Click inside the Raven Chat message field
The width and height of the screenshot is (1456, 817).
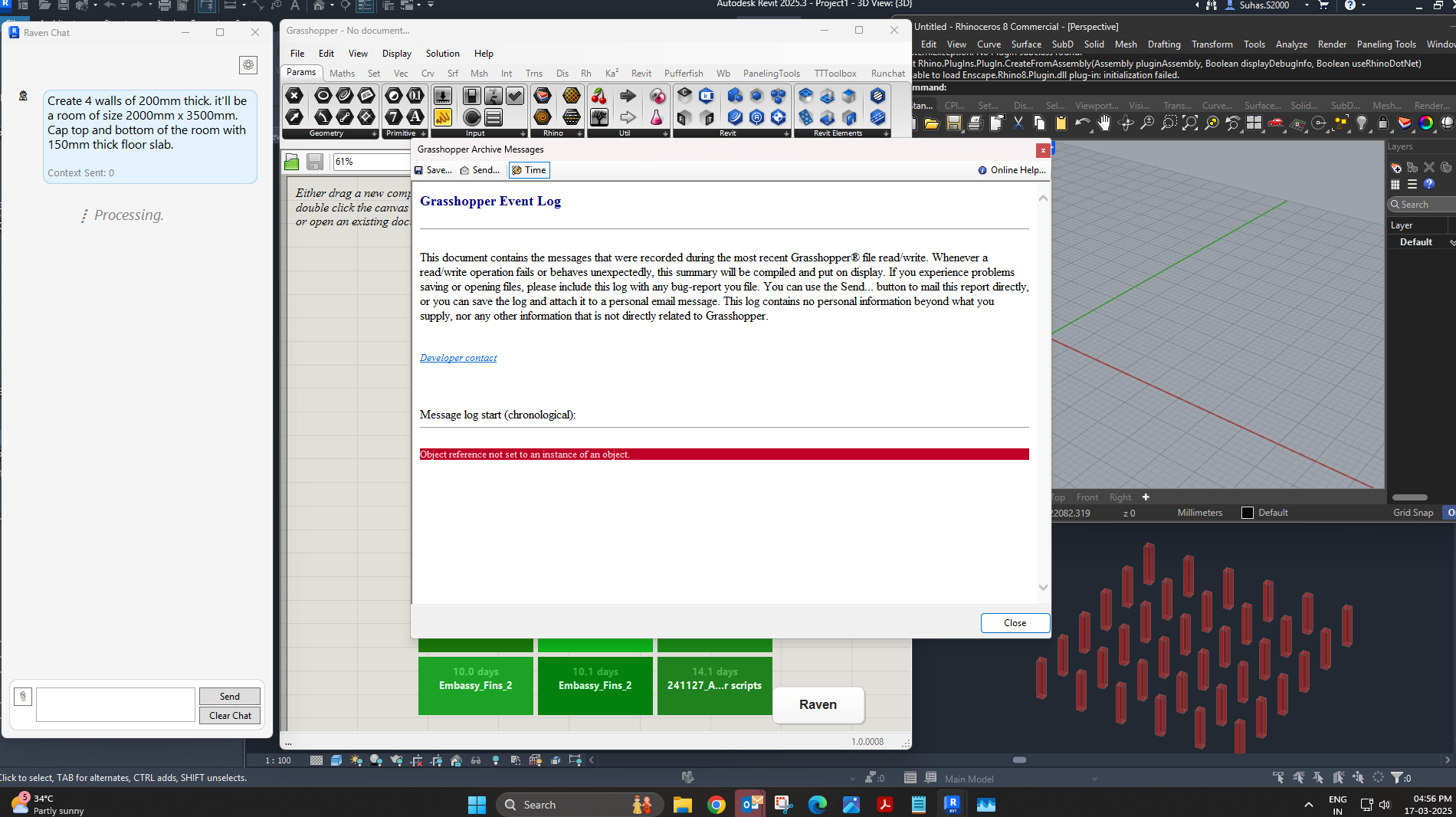click(x=115, y=704)
